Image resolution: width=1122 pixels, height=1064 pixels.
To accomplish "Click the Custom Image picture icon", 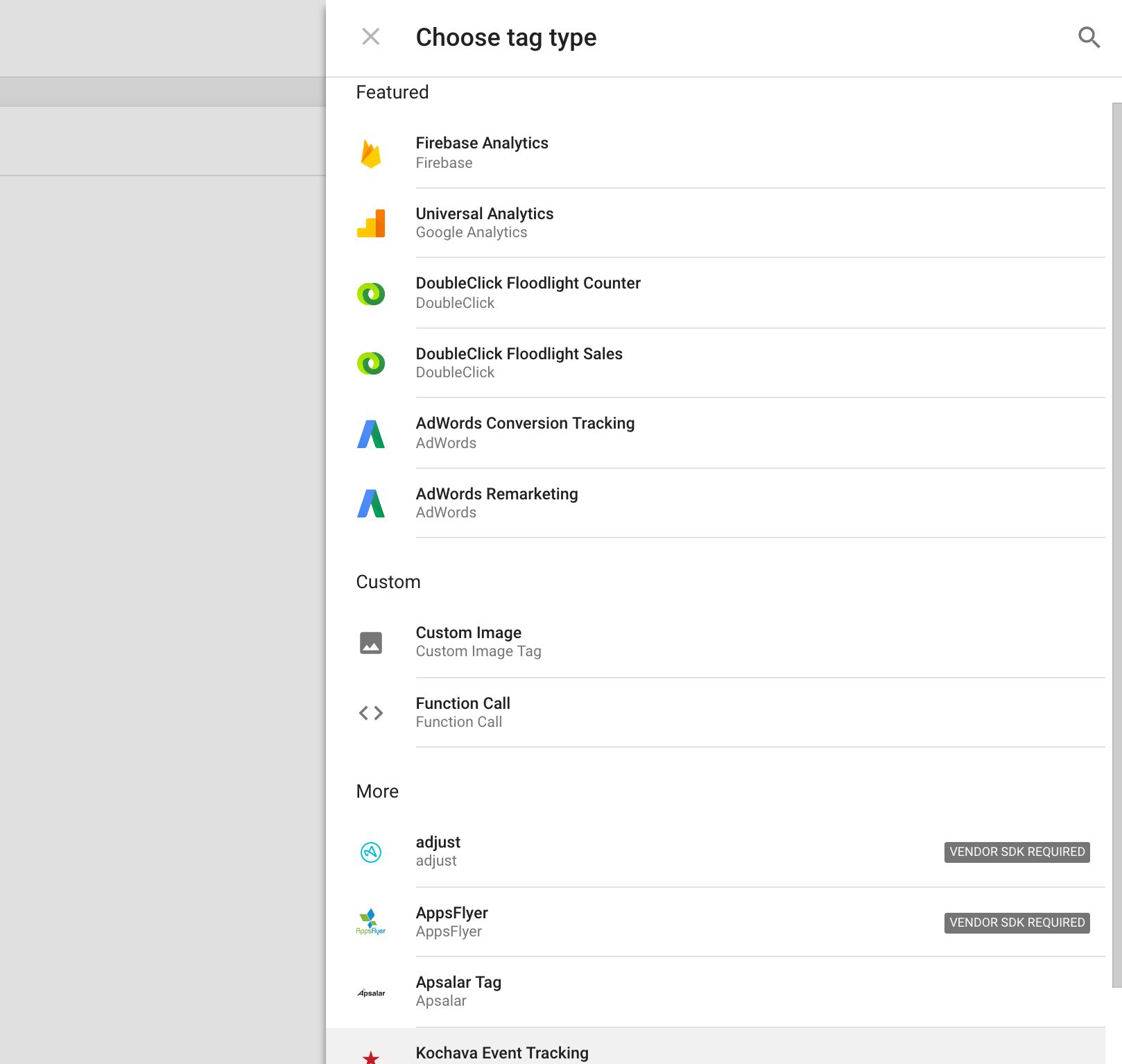I will coord(371,643).
